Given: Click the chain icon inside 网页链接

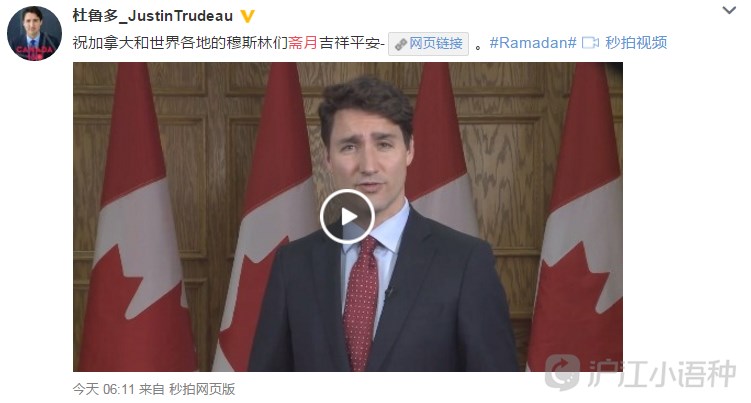Looking at the screenshot, I should [400, 44].
